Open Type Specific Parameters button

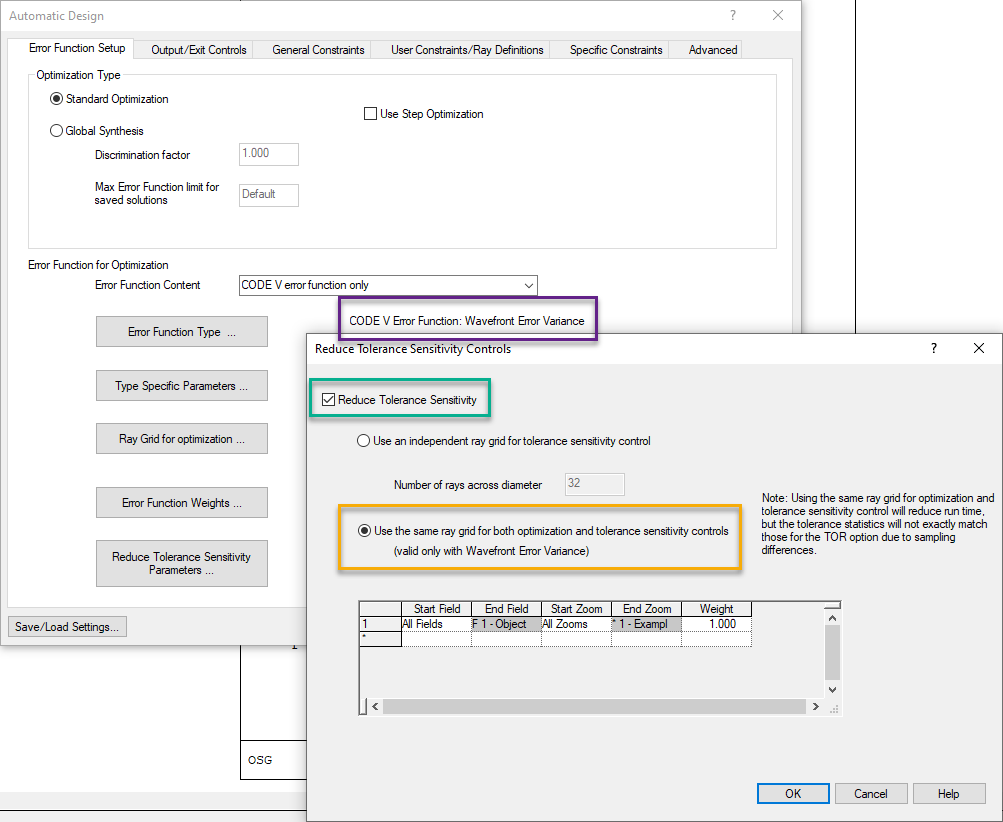click(x=182, y=385)
